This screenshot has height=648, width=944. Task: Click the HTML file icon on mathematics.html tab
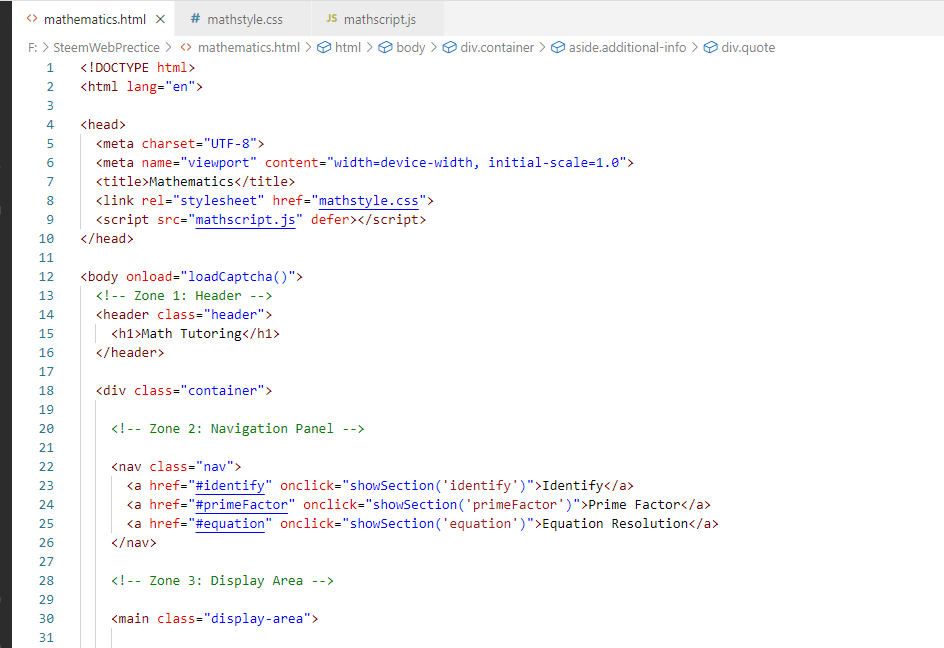coord(32,19)
